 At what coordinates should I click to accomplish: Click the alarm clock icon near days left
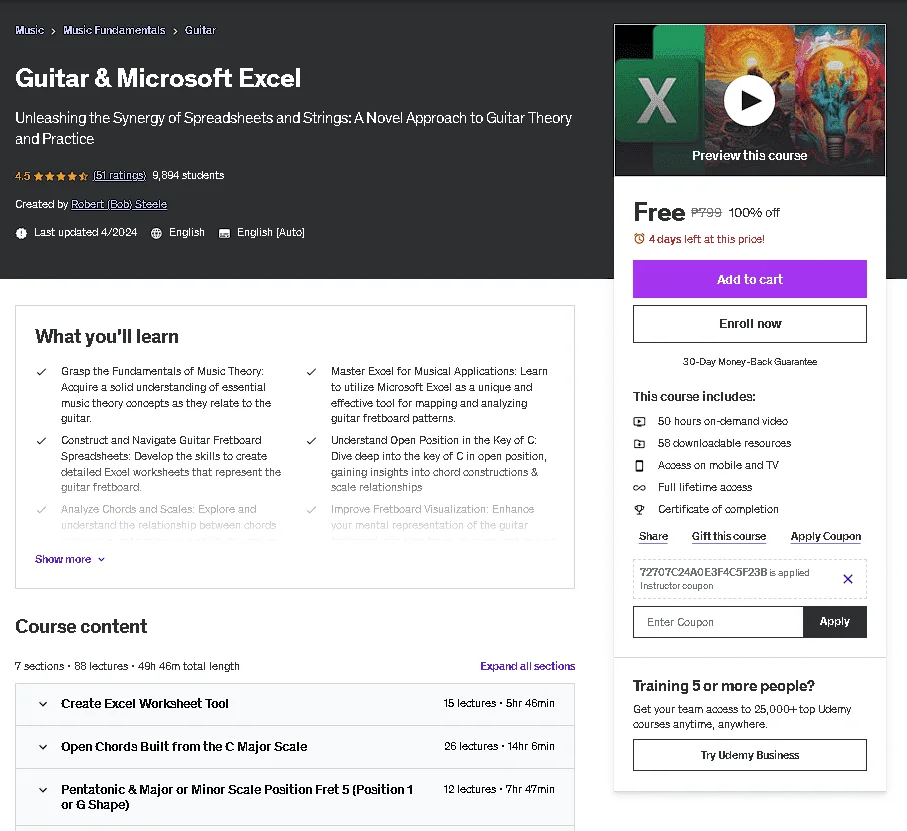pos(639,239)
